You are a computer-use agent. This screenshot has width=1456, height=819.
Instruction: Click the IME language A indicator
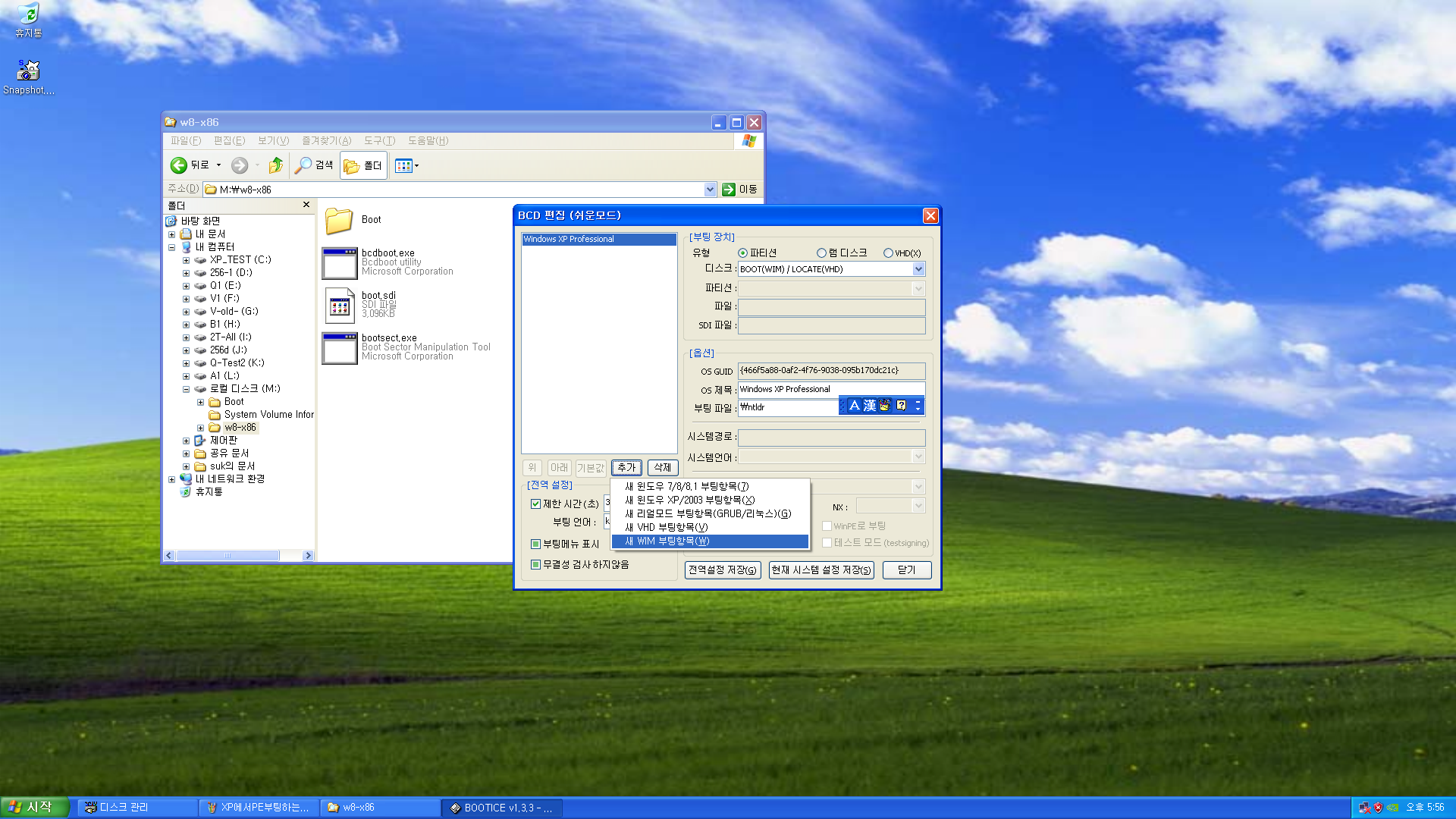pos(855,406)
